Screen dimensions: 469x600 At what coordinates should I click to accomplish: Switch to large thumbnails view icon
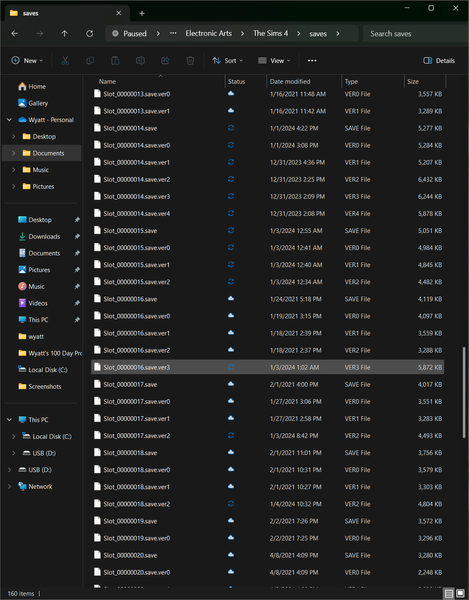click(460, 593)
